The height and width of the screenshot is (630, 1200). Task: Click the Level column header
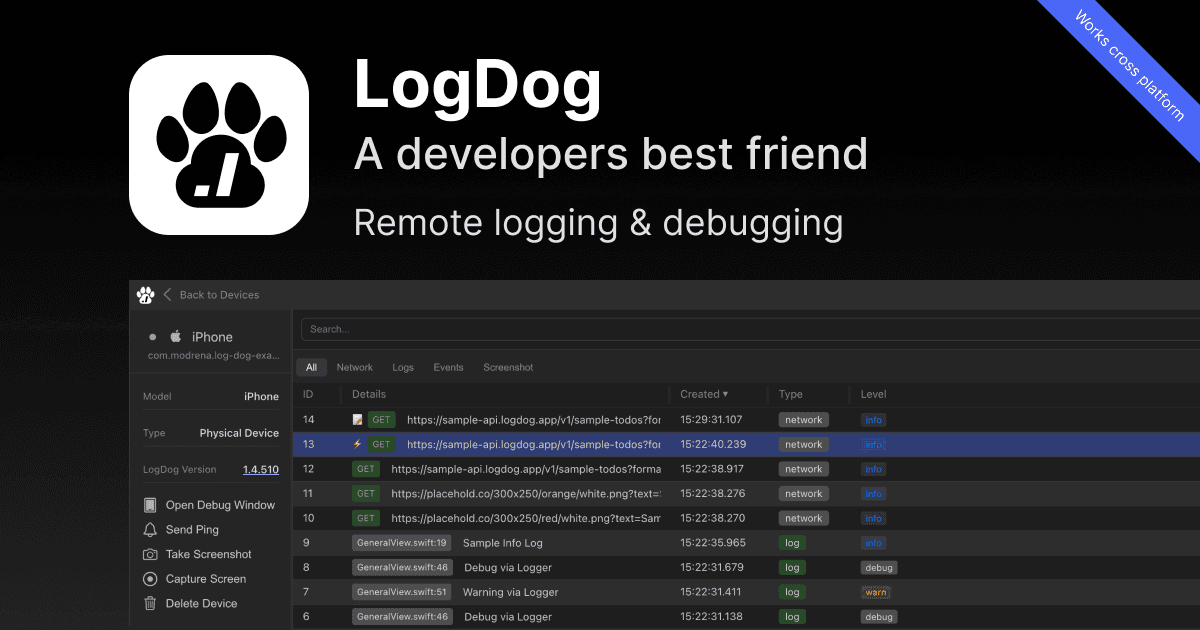point(874,394)
